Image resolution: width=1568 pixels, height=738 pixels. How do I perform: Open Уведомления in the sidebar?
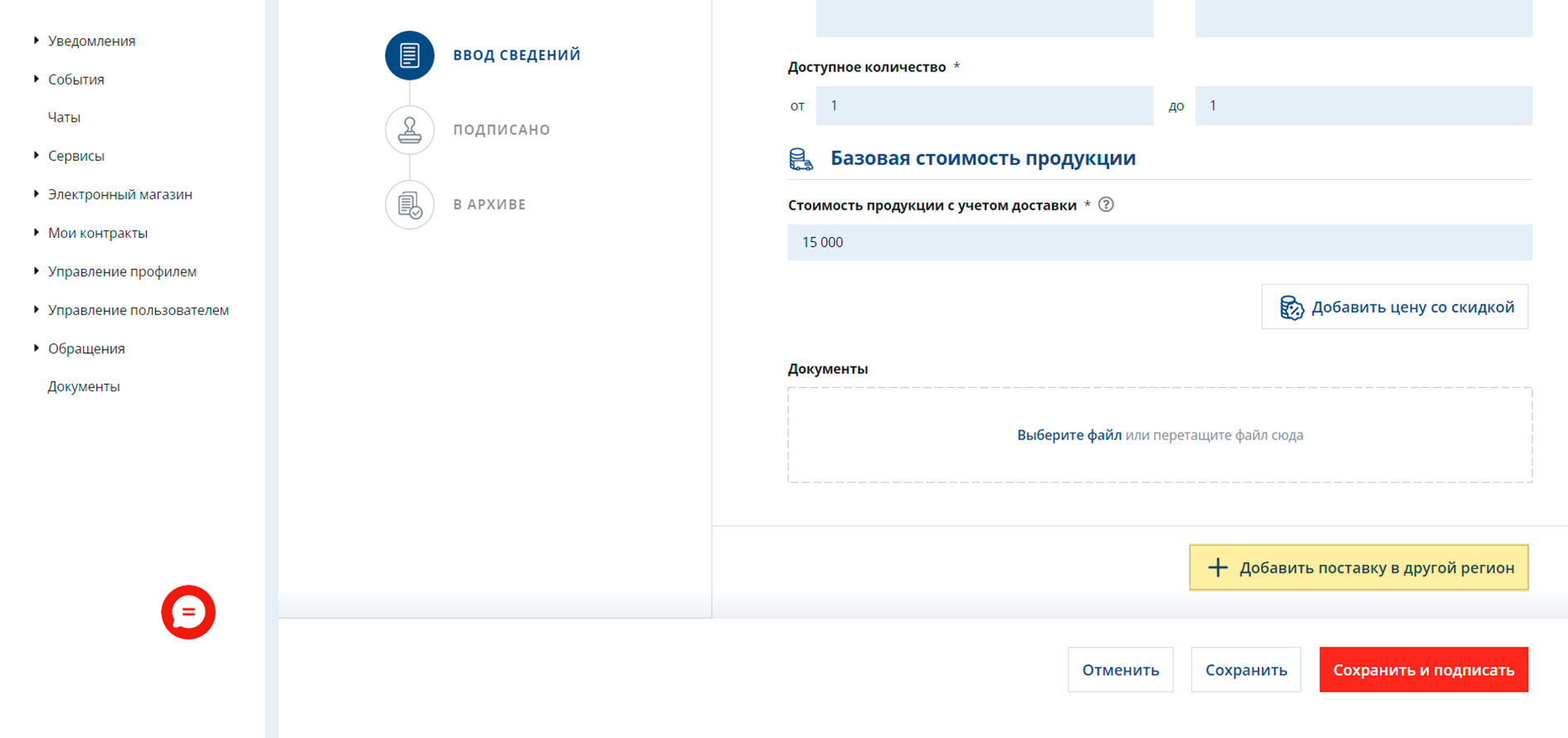click(x=91, y=41)
